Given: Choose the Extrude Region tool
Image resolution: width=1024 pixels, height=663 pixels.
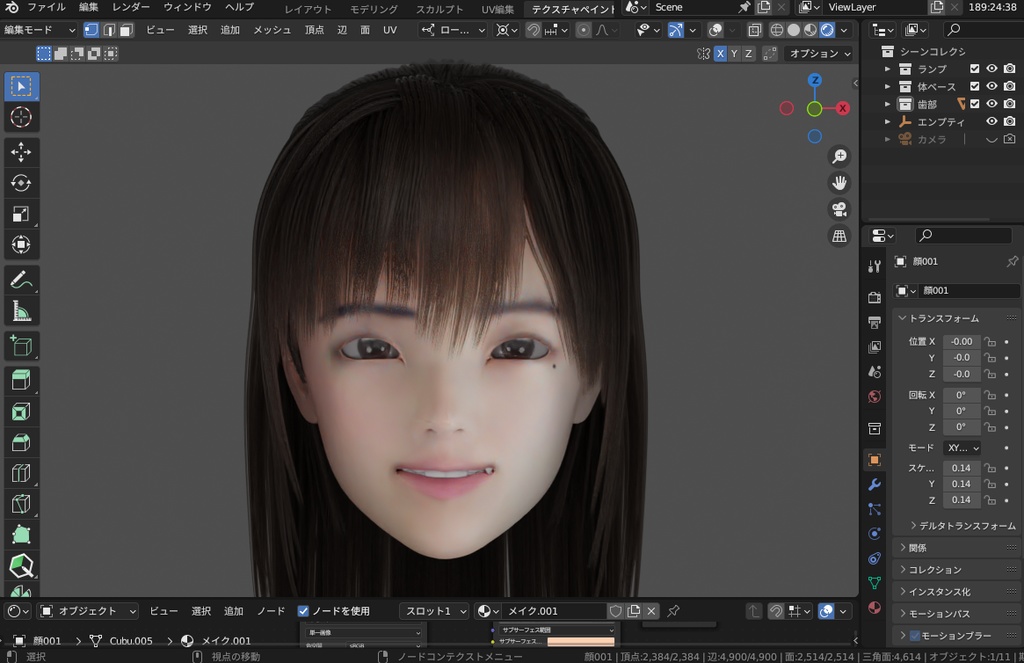Looking at the screenshot, I should coord(22,380).
